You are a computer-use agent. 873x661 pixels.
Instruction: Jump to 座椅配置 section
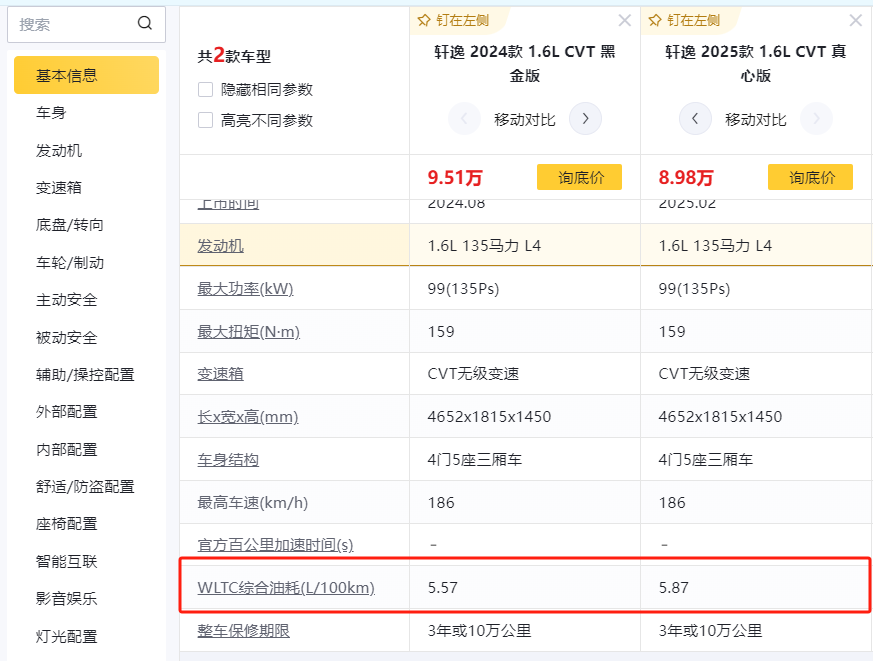point(67,524)
